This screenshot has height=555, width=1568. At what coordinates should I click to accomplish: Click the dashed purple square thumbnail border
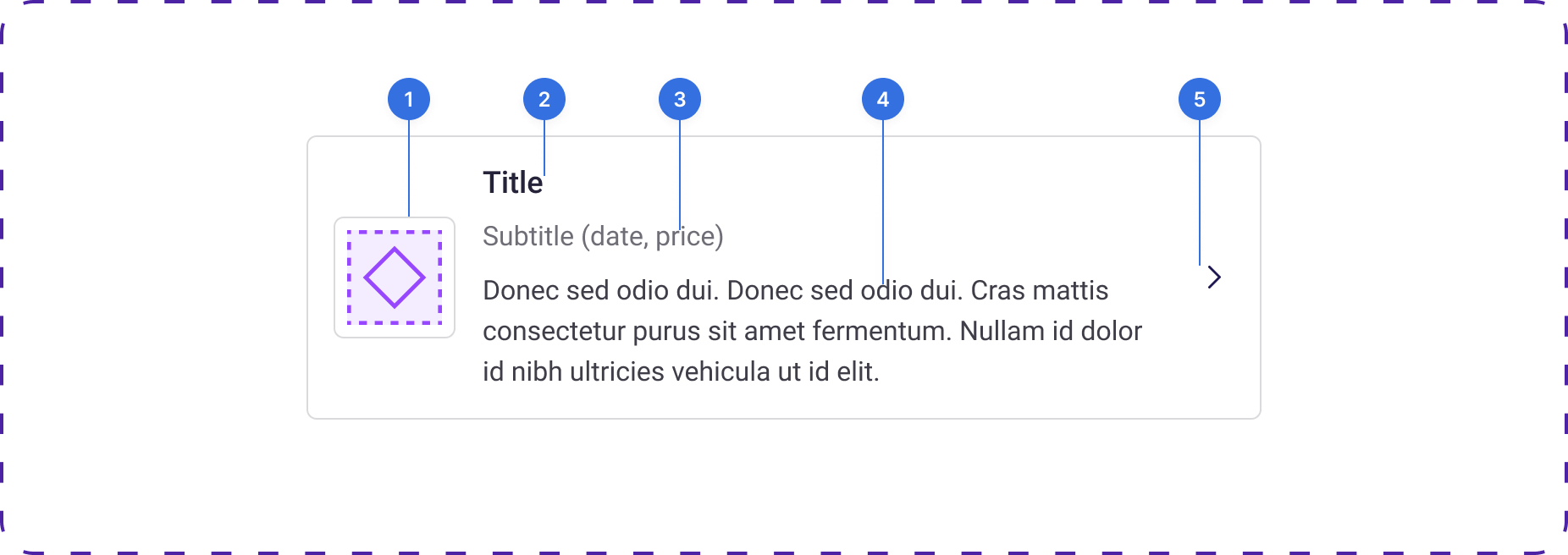tap(350, 277)
